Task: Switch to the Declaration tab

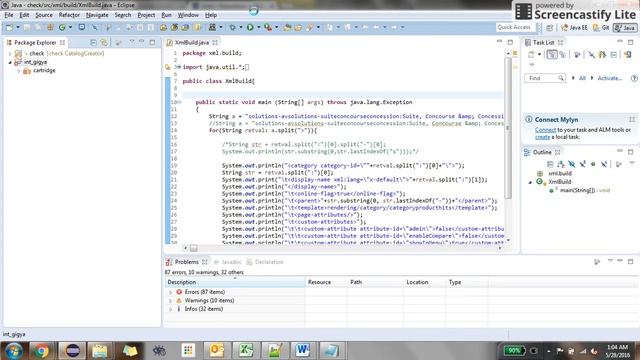Action: point(265,262)
